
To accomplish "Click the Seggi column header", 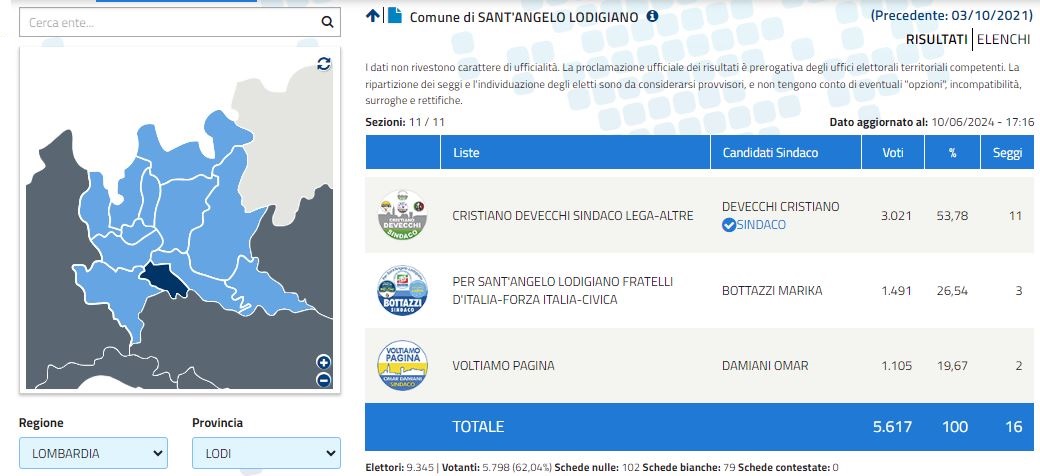I will click(x=1007, y=152).
